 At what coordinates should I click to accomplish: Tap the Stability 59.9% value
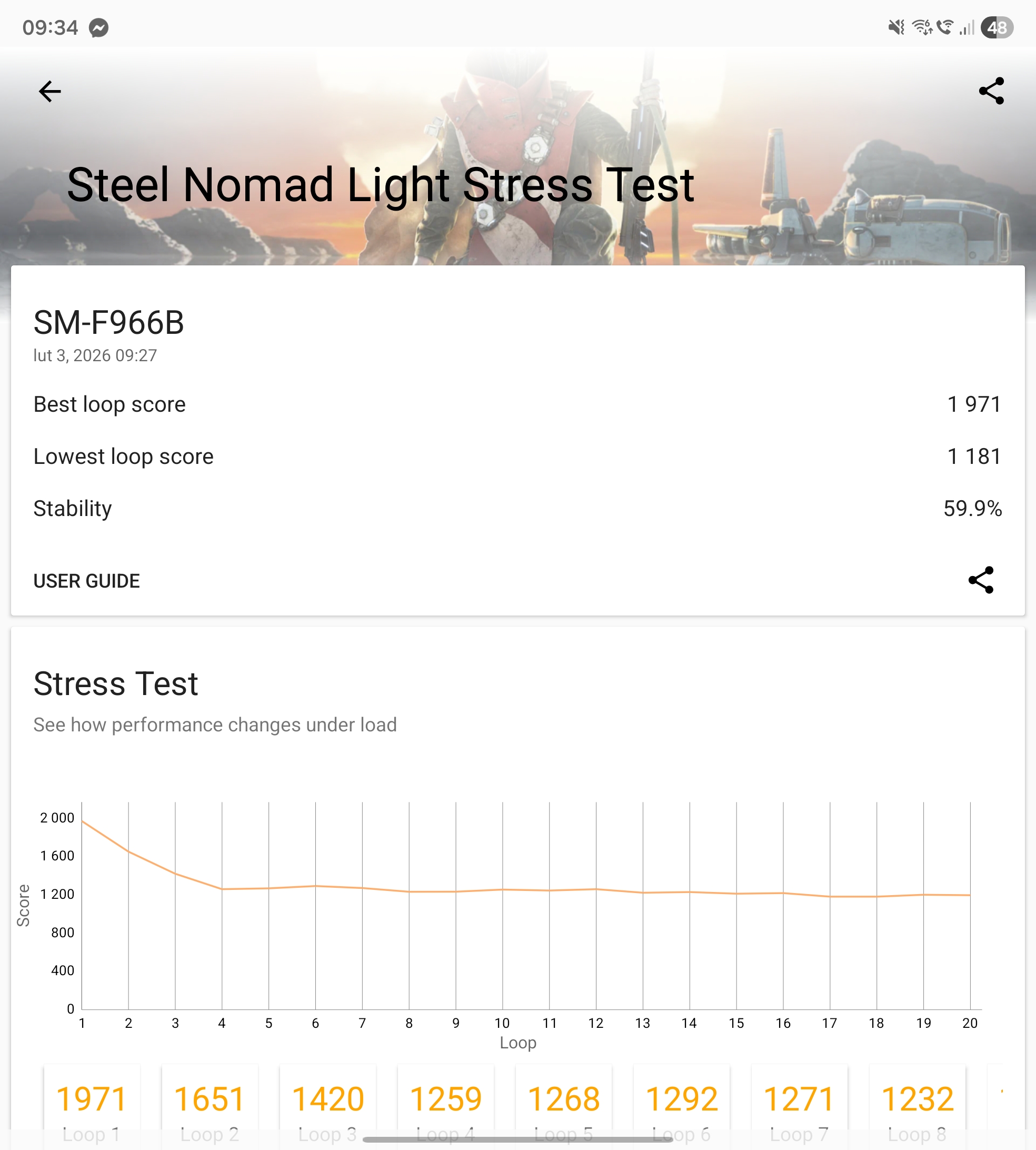[972, 509]
